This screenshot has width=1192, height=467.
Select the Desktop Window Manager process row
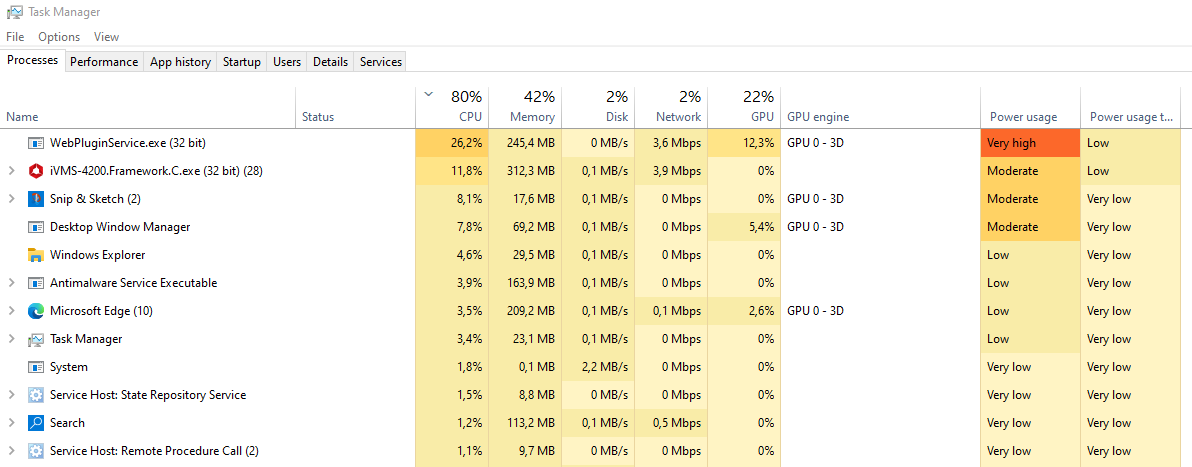pos(120,227)
